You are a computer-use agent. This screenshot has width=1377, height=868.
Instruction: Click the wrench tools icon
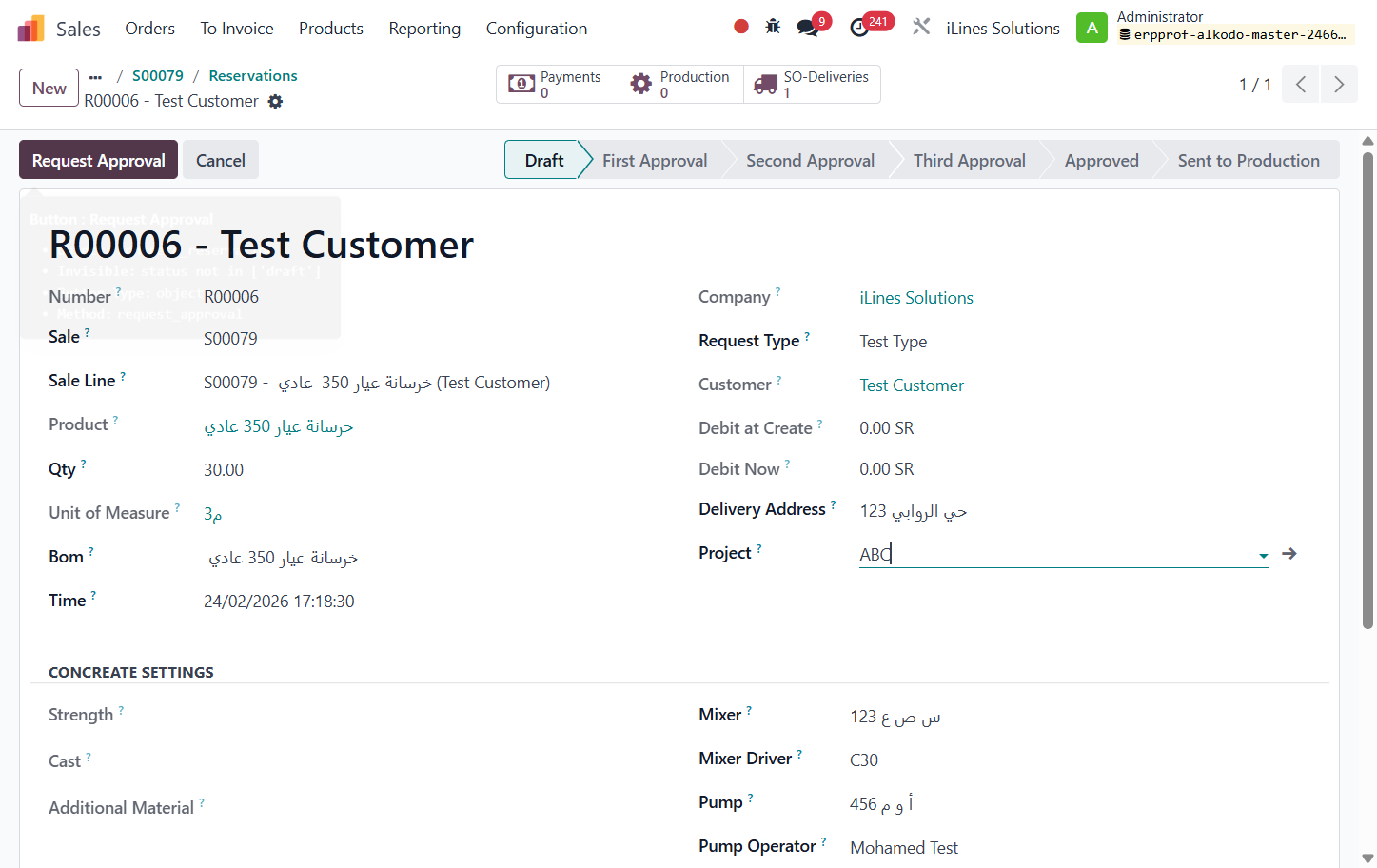click(x=921, y=27)
